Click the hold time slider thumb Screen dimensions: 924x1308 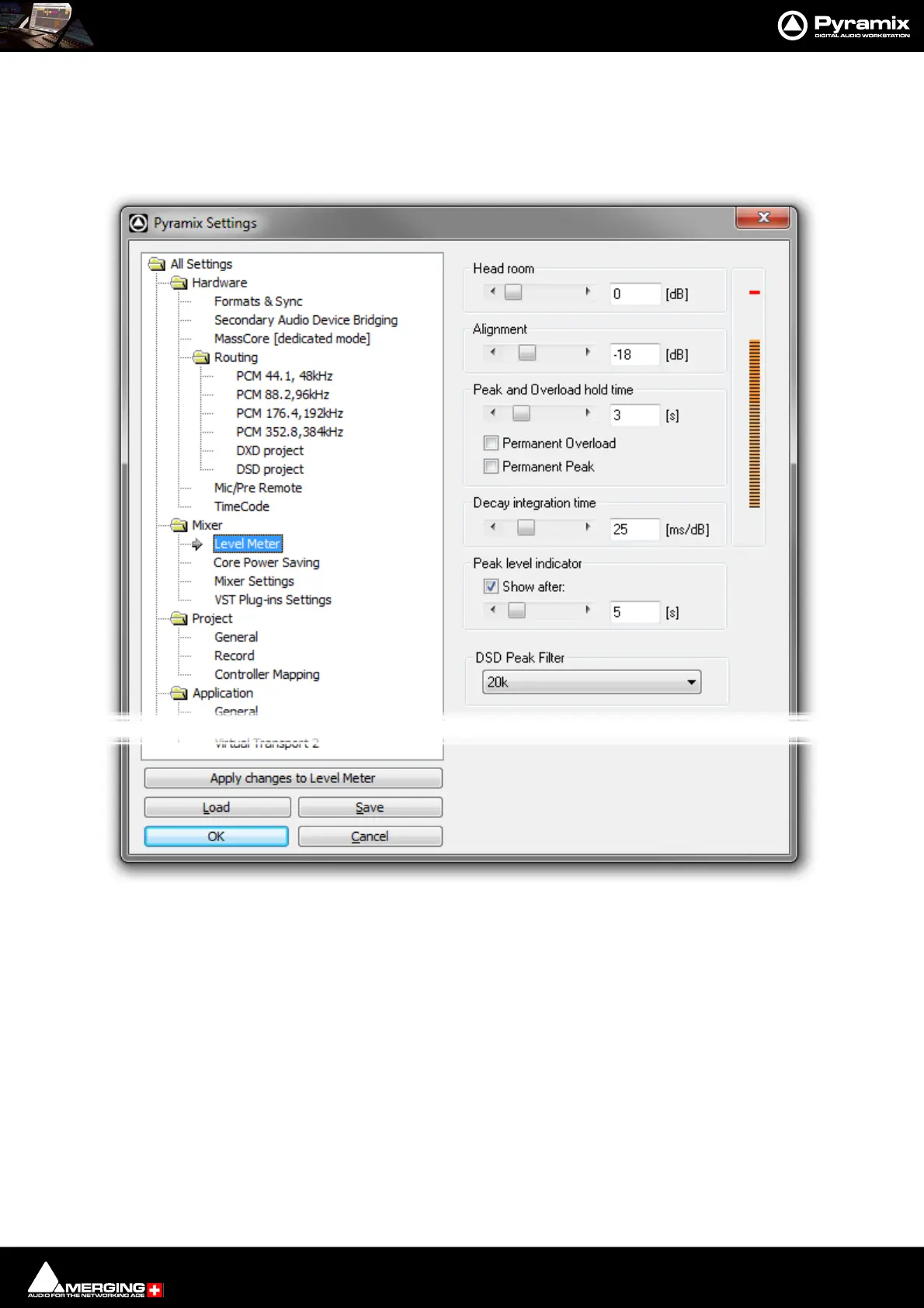click(x=521, y=412)
